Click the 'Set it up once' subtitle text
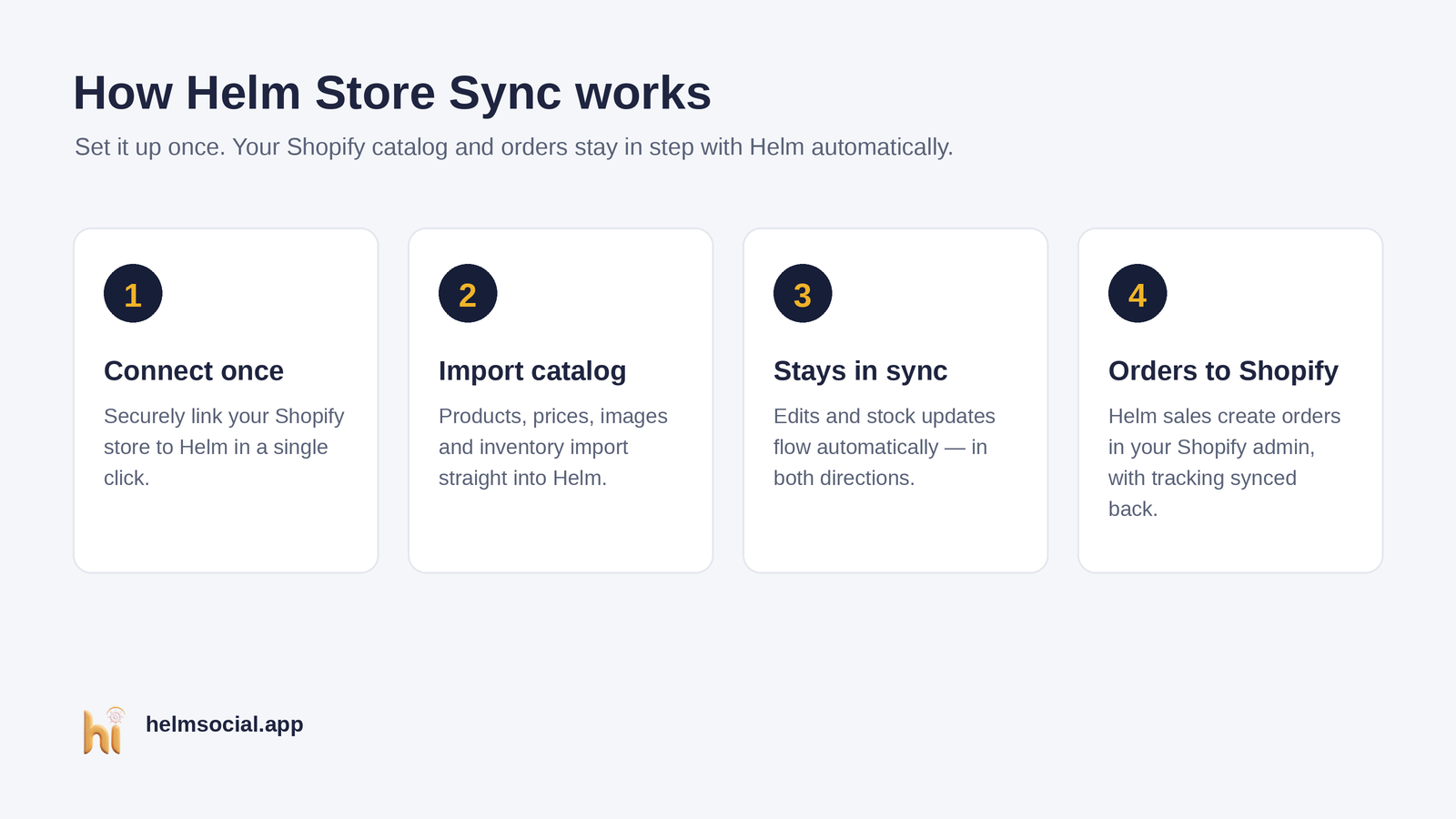1456x819 pixels. 514,147
